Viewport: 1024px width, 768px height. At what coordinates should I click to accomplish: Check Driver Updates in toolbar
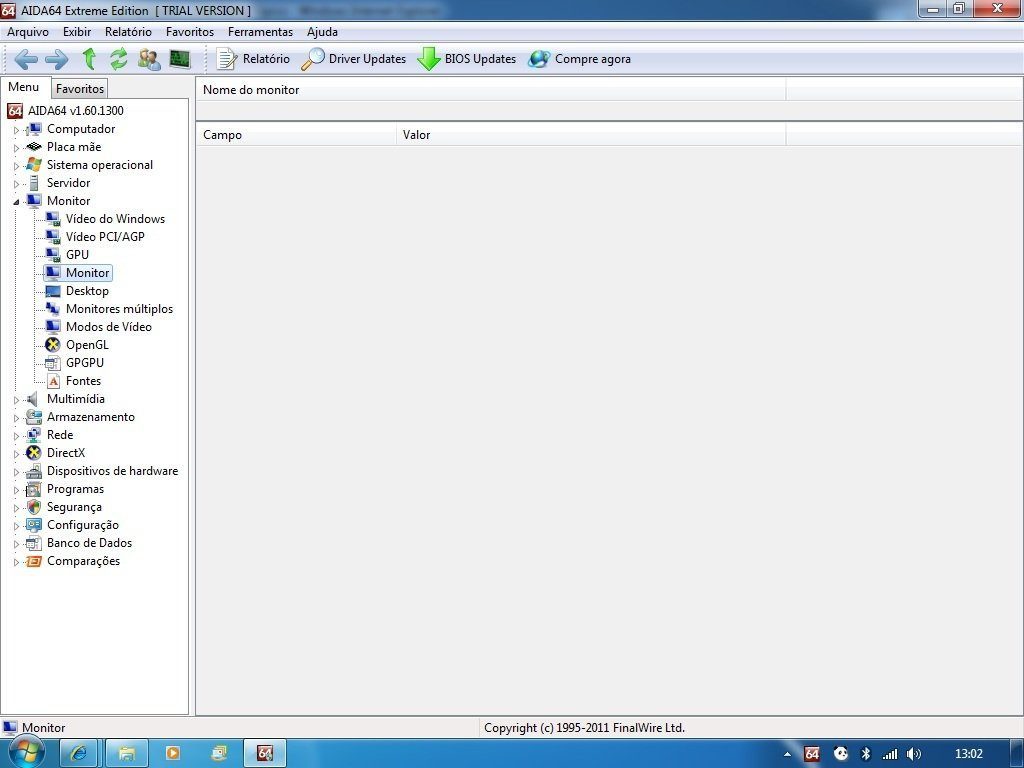click(353, 59)
